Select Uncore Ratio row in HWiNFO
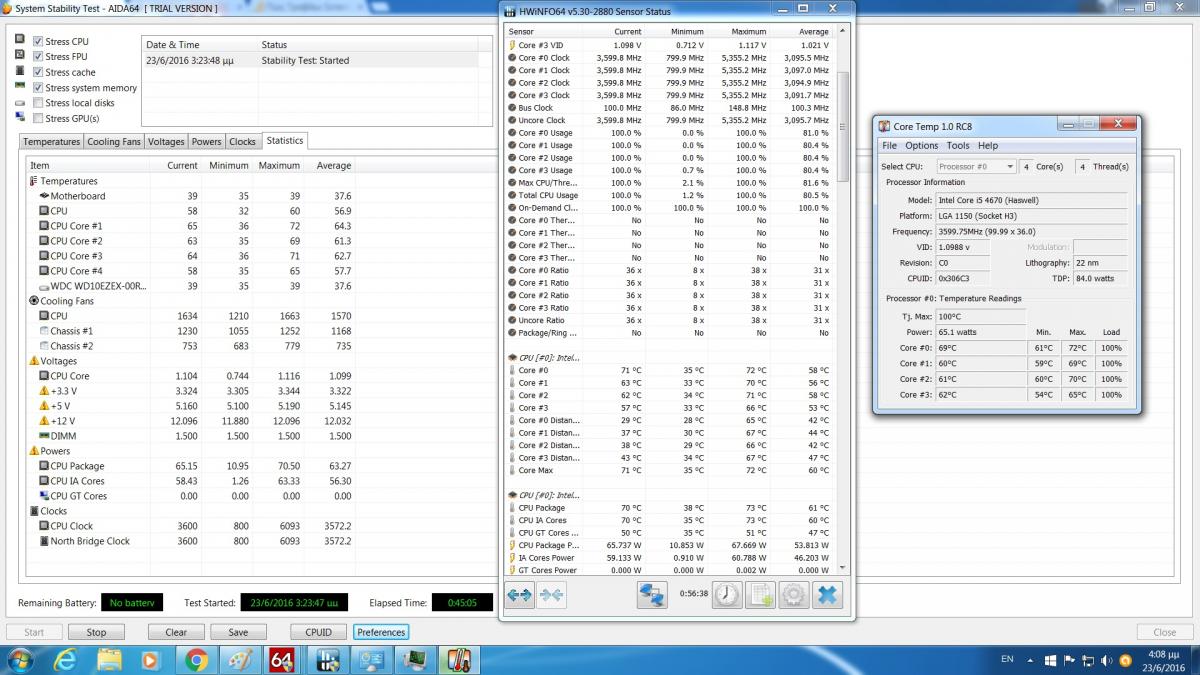Screen dimensions: 1200x675 point(669,320)
